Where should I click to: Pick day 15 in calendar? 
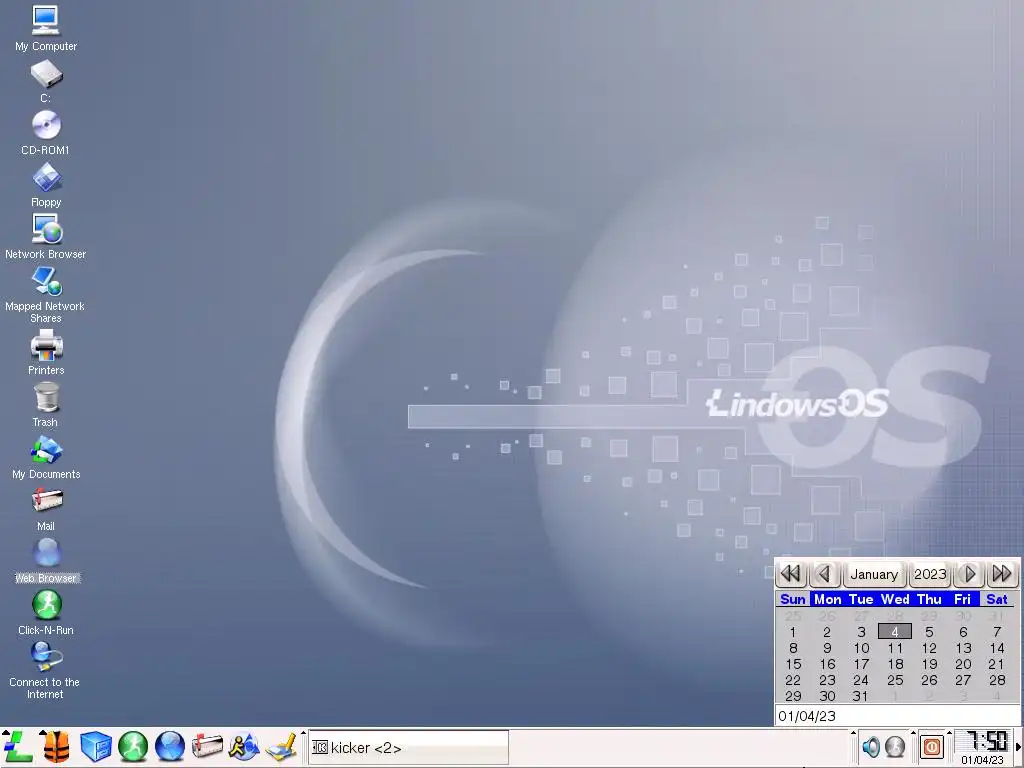pyautogui.click(x=793, y=664)
